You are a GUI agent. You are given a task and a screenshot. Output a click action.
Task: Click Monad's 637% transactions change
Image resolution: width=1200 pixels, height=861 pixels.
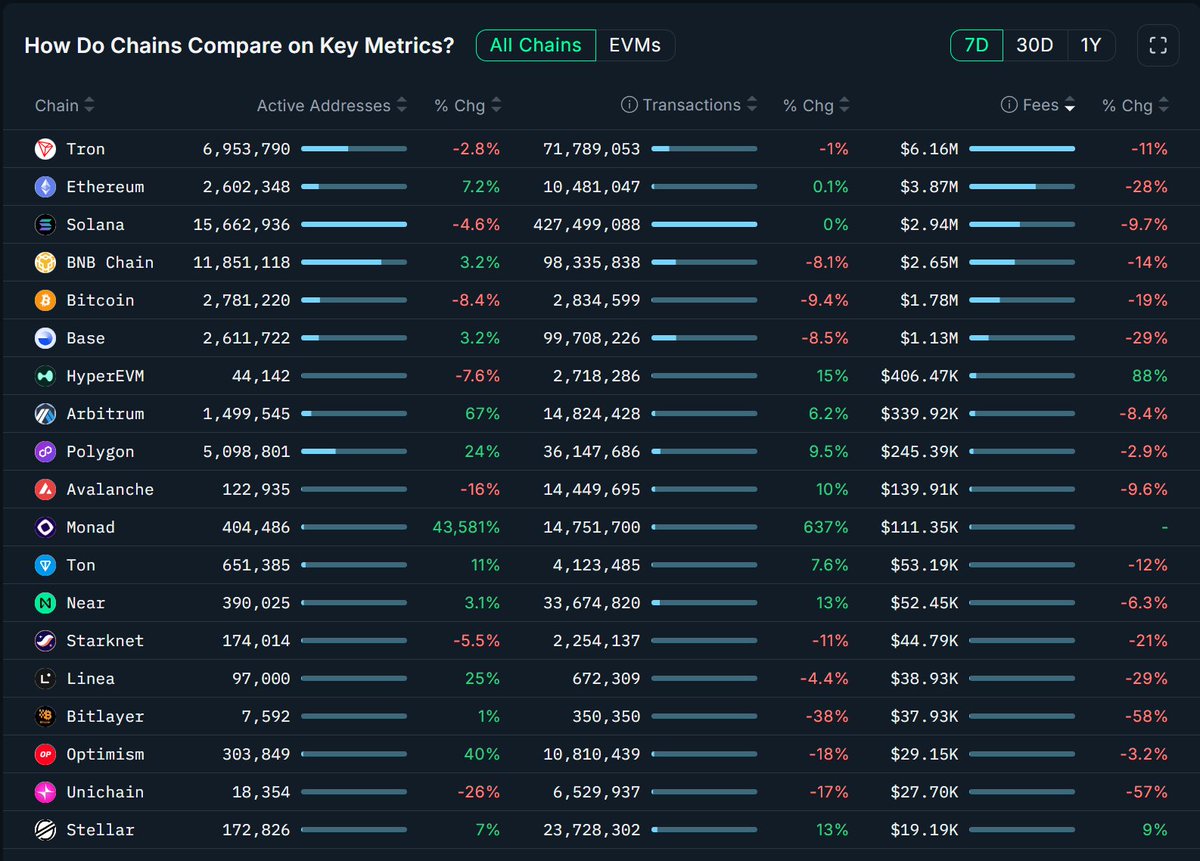tap(828, 527)
